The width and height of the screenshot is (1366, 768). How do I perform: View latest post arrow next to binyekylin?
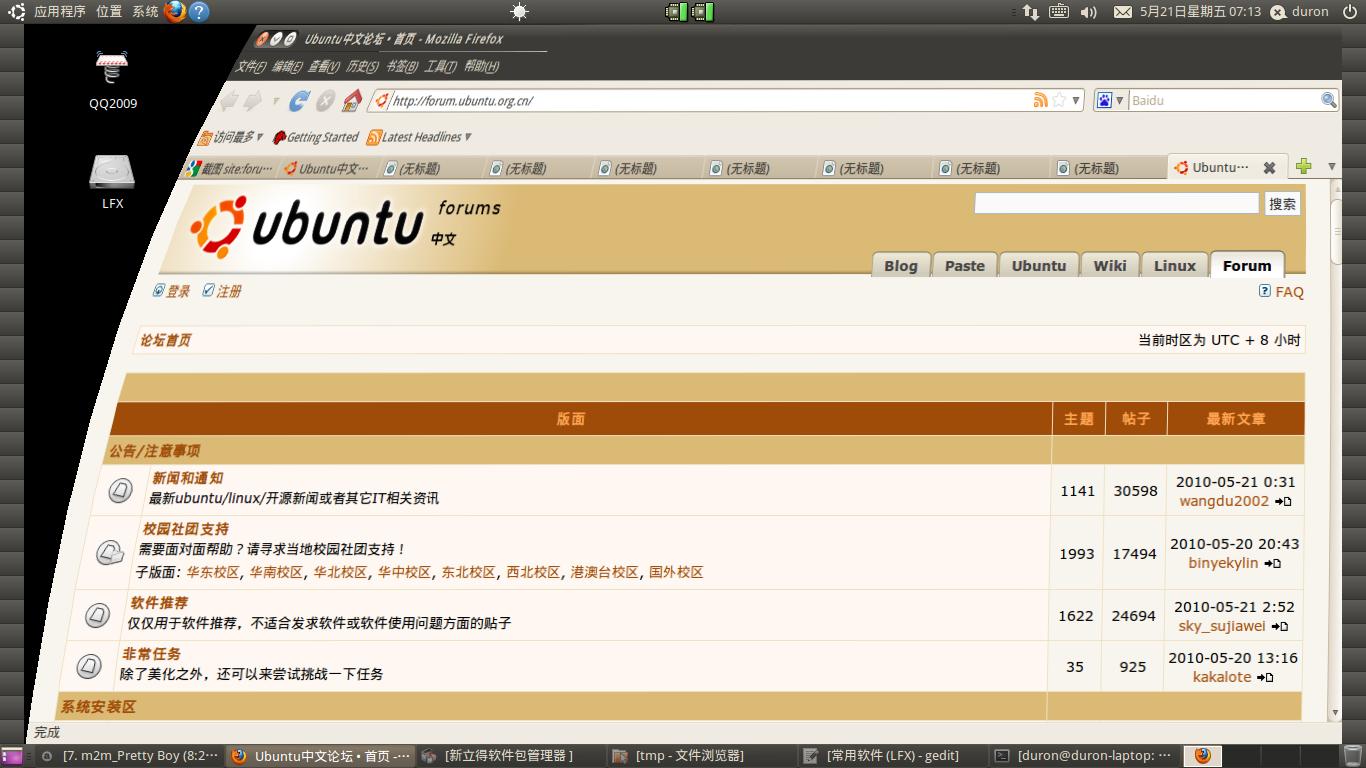tap(1273, 564)
